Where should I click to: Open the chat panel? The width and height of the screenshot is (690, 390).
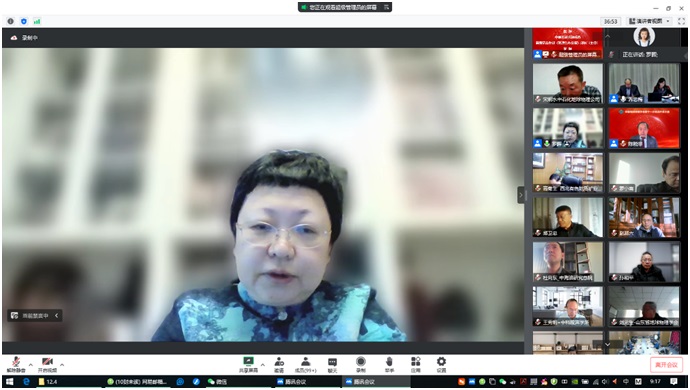click(332, 364)
